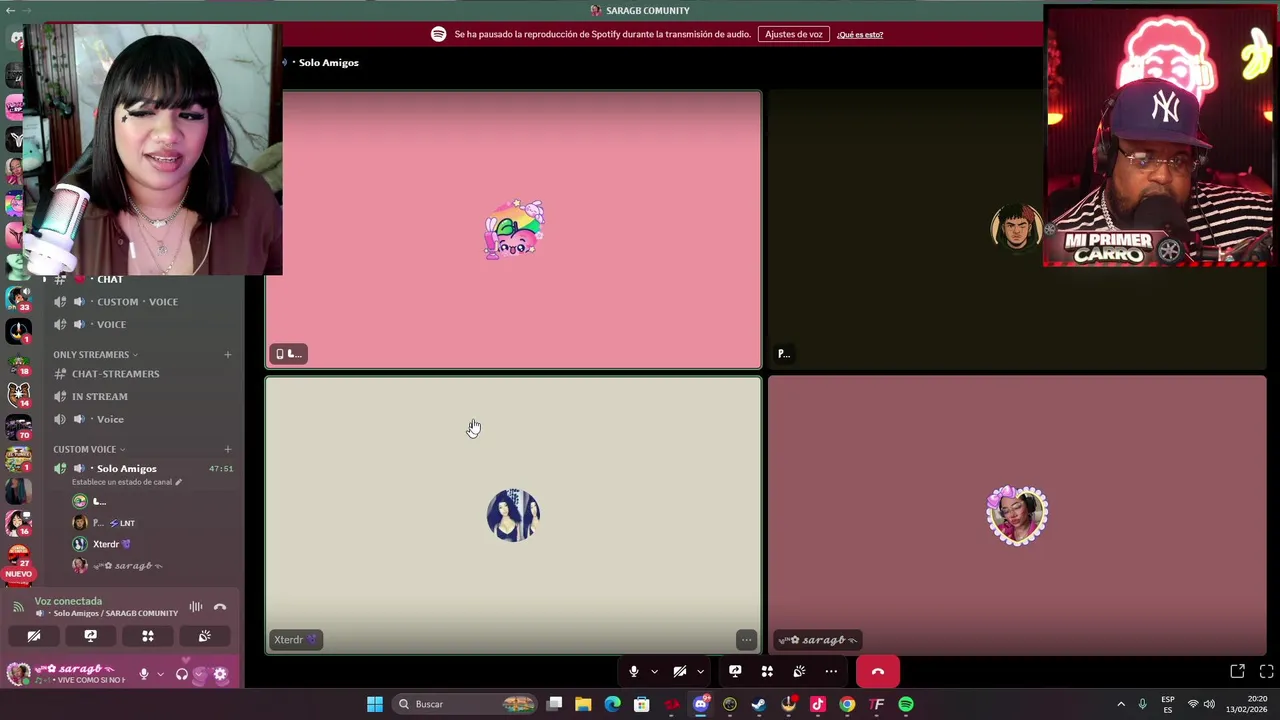Add channel to ONLY STREAMERS category
Screen dimensions: 1280x720
pyautogui.click(x=227, y=354)
